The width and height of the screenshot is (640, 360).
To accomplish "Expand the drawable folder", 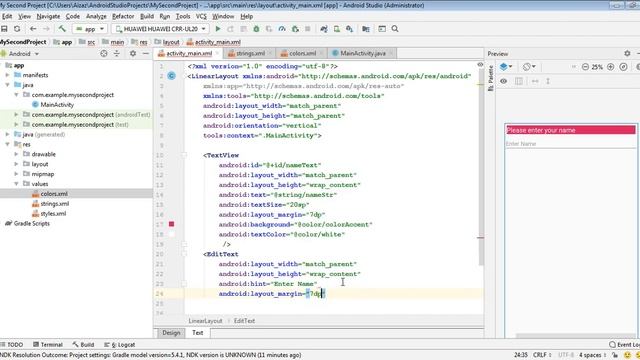I will click(x=16, y=154).
